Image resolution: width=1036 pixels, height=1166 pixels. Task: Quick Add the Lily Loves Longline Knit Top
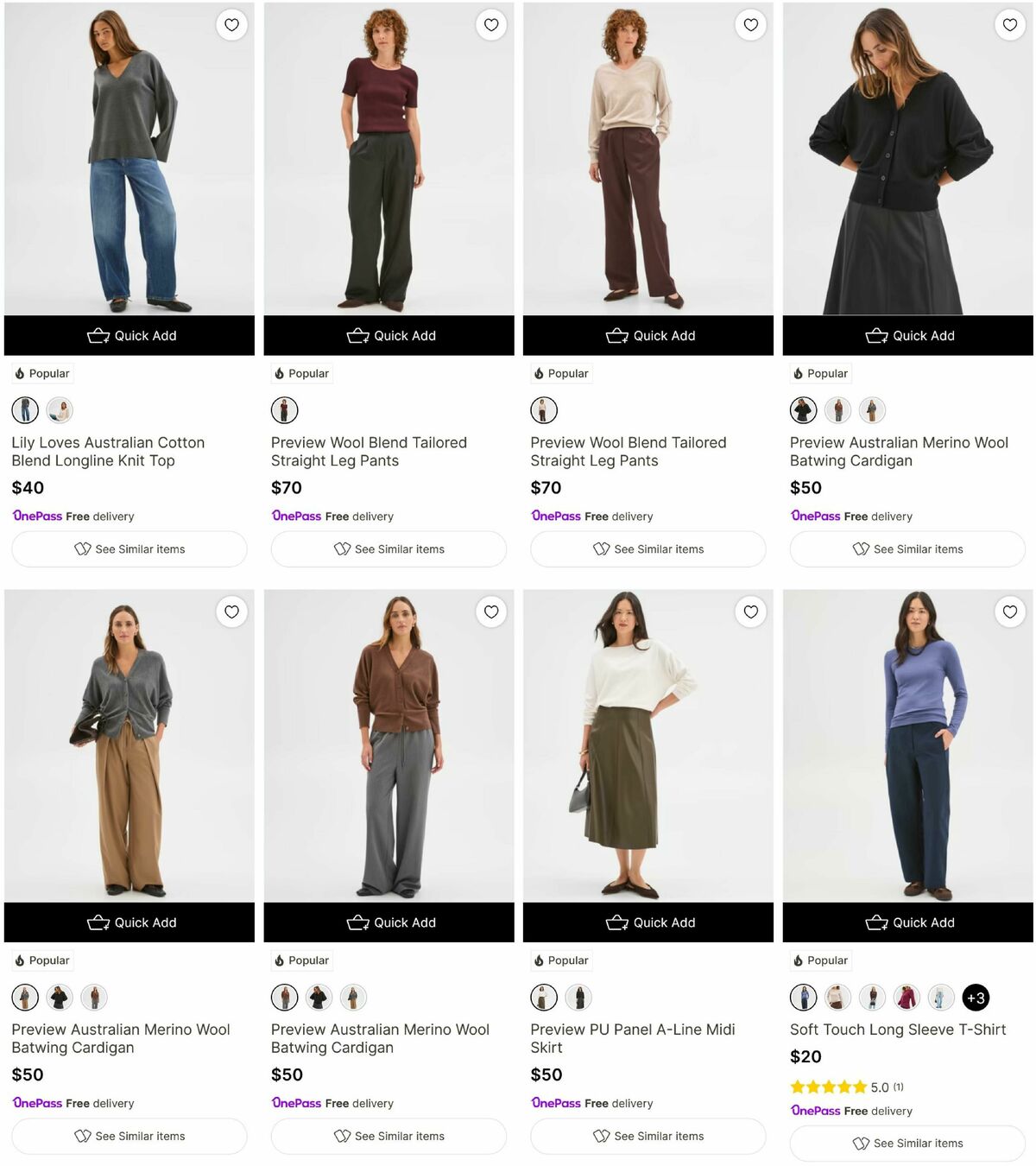[x=129, y=335]
